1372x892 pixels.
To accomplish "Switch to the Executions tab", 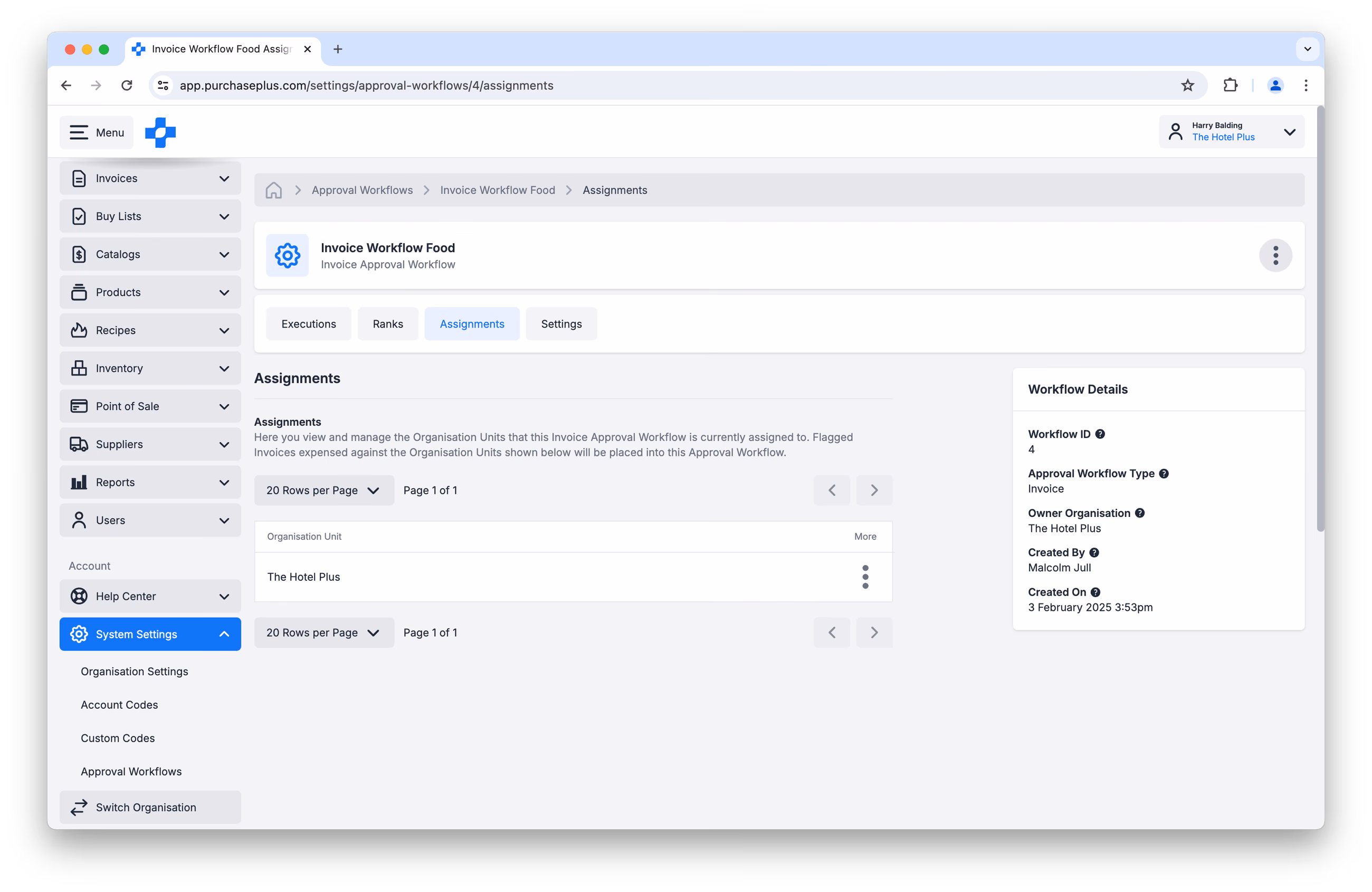I will [x=308, y=324].
